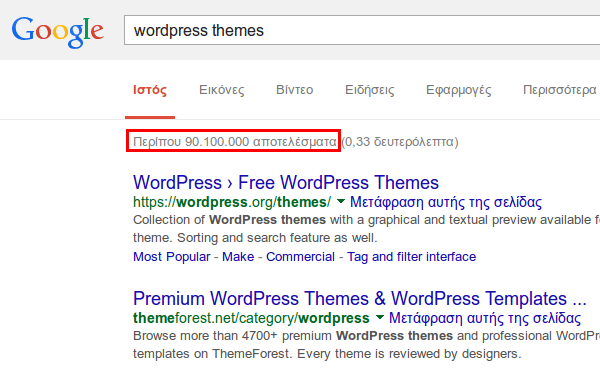Open Premium WordPress Themes & WordPress Templates result
The height and width of the screenshot is (371, 600).
click(x=360, y=298)
